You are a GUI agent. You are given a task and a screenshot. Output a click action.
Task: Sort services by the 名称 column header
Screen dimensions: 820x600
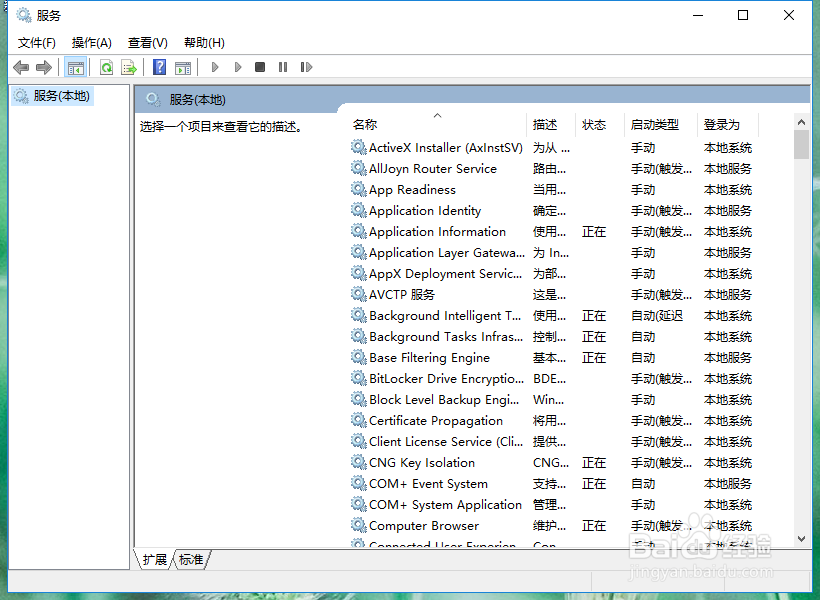click(363, 124)
